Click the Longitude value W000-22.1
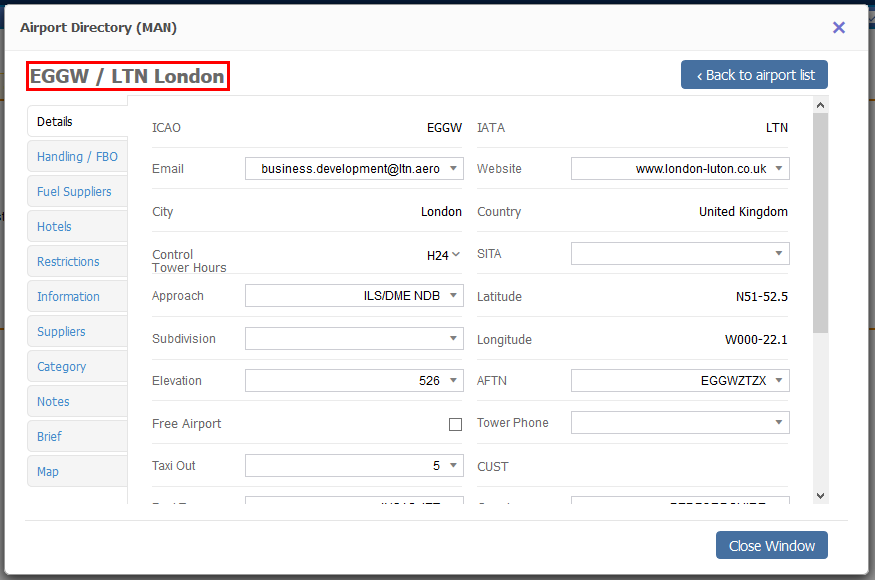The width and height of the screenshot is (875, 580). pyautogui.click(x=756, y=339)
